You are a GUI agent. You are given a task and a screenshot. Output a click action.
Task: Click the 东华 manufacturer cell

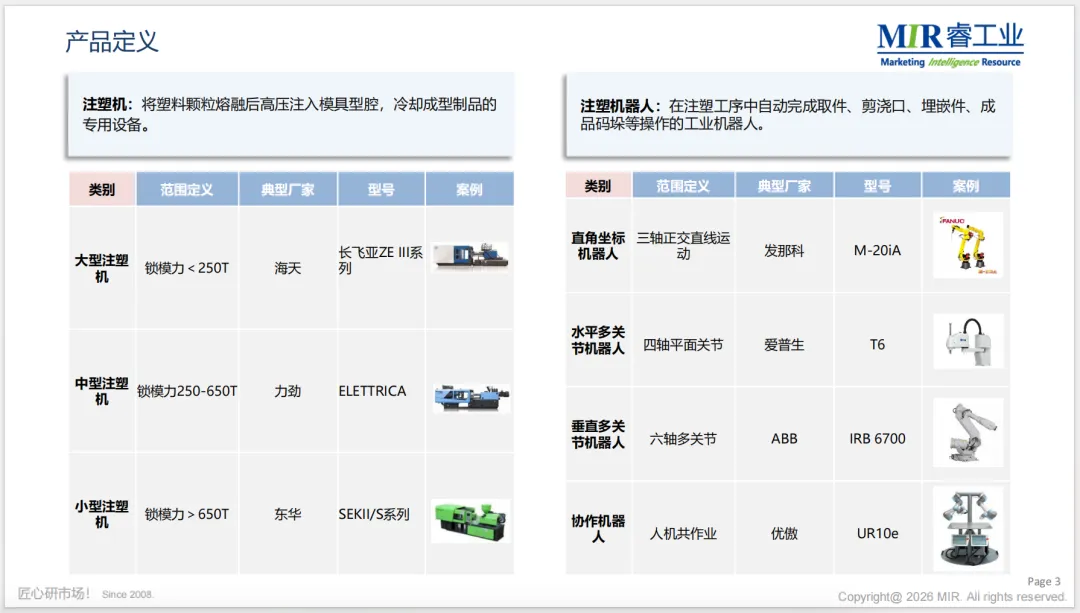pos(288,514)
